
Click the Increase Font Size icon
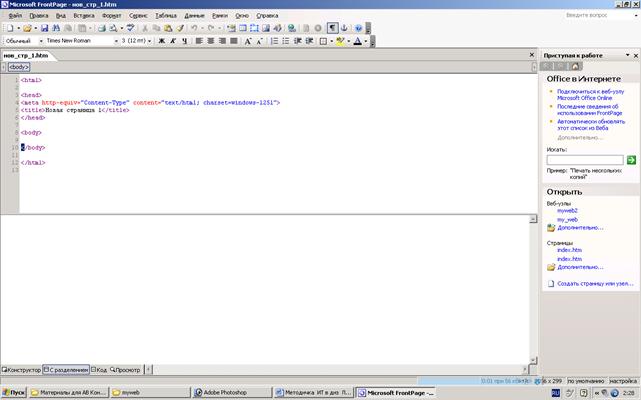tap(248, 41)
